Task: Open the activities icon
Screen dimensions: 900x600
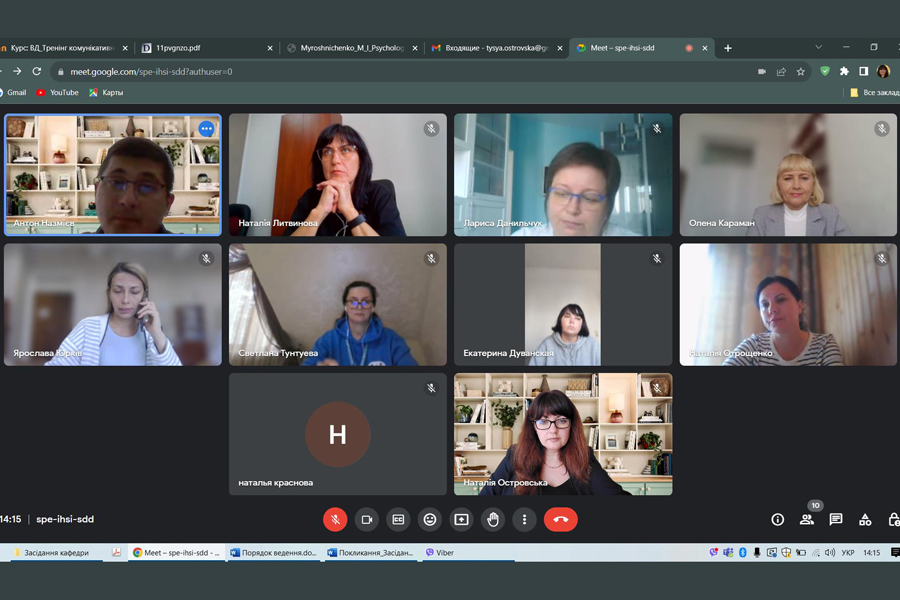Action: [x=865, y=520]
